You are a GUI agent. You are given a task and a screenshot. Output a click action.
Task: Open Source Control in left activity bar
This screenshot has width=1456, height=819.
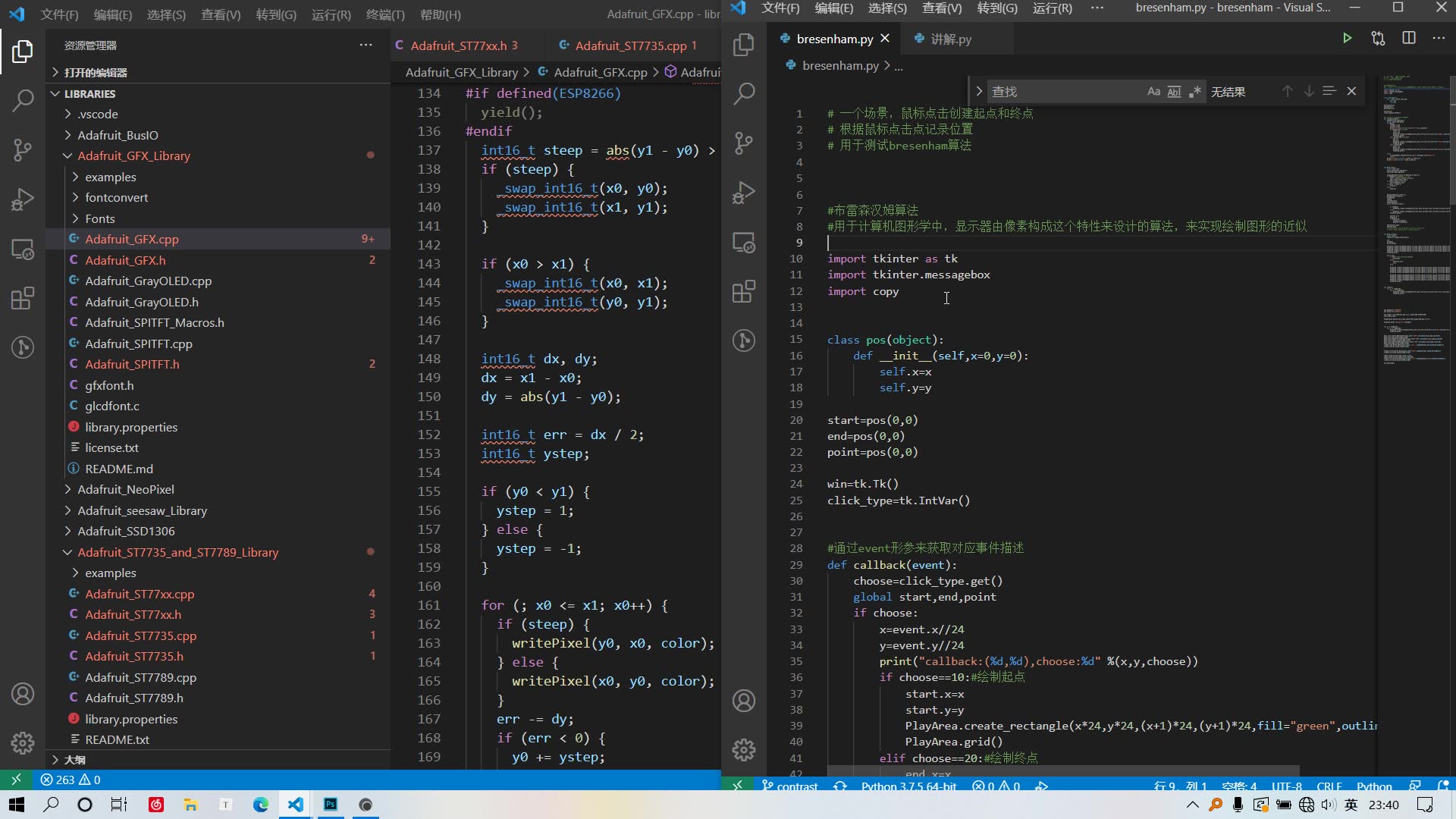click(23, 149)
